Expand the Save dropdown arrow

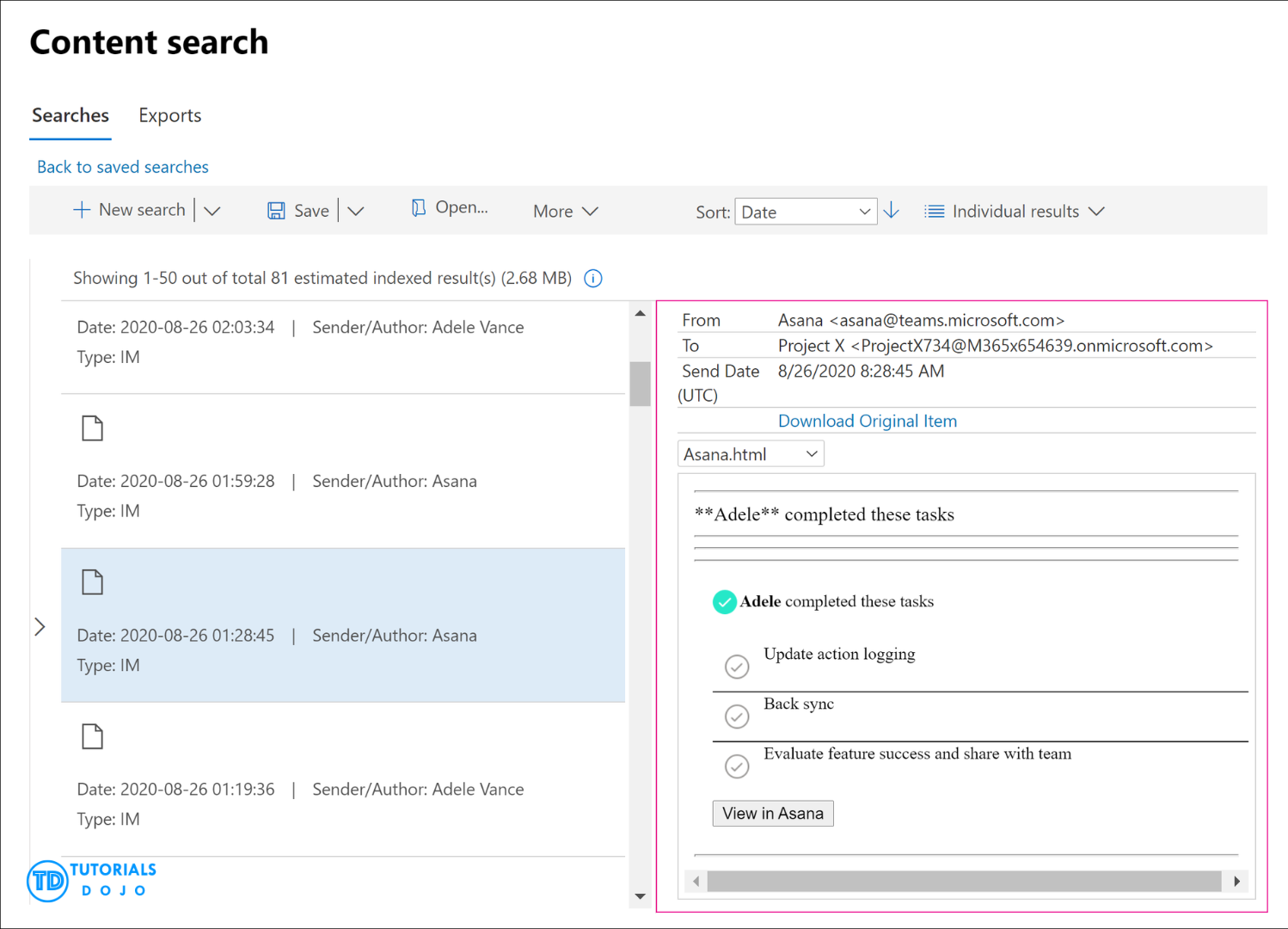coord(356,211)
